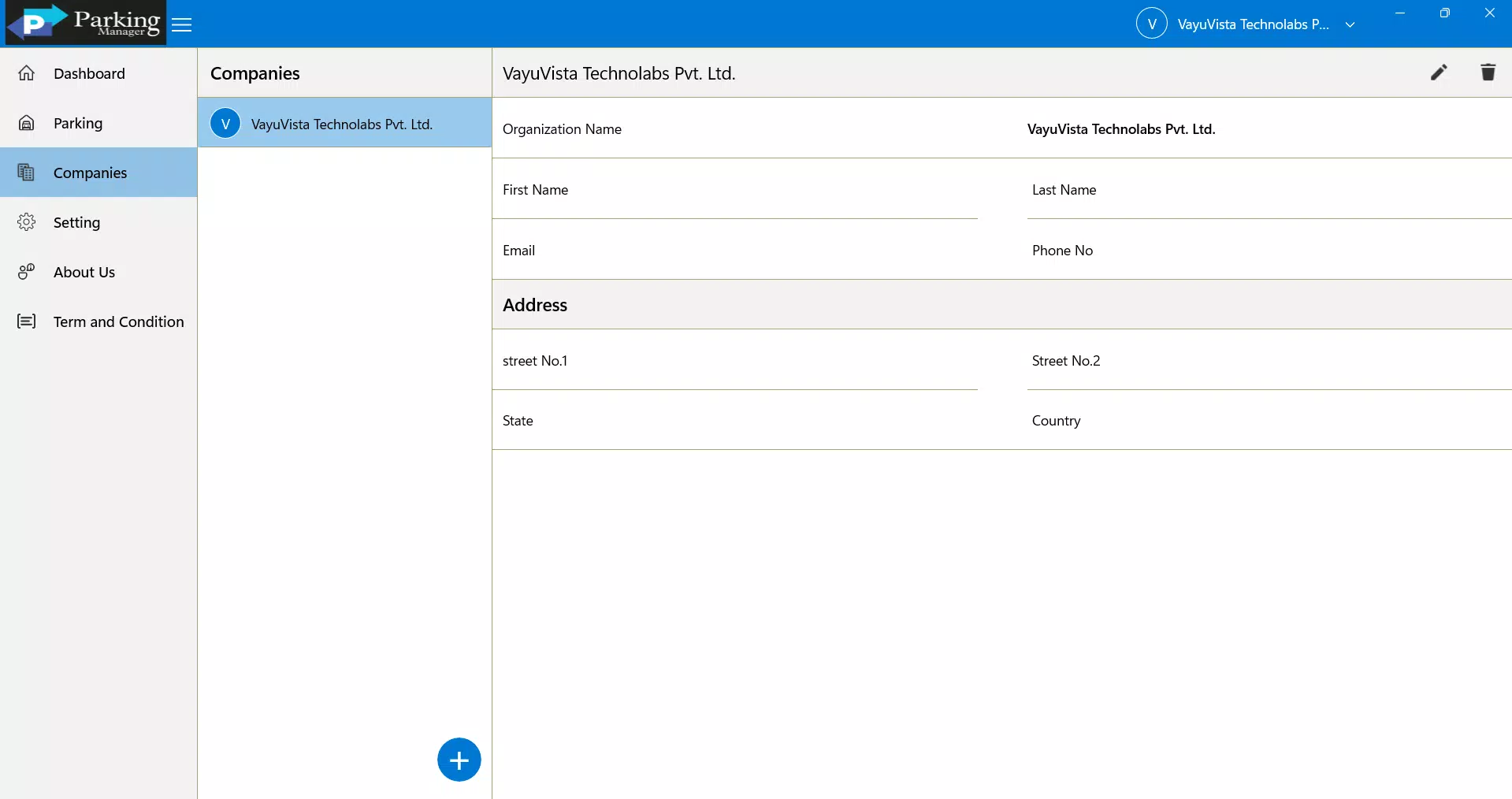Viewport: 1512px width, 799px height.
Task: Click the Parking Manager logo
Action: 85,23
